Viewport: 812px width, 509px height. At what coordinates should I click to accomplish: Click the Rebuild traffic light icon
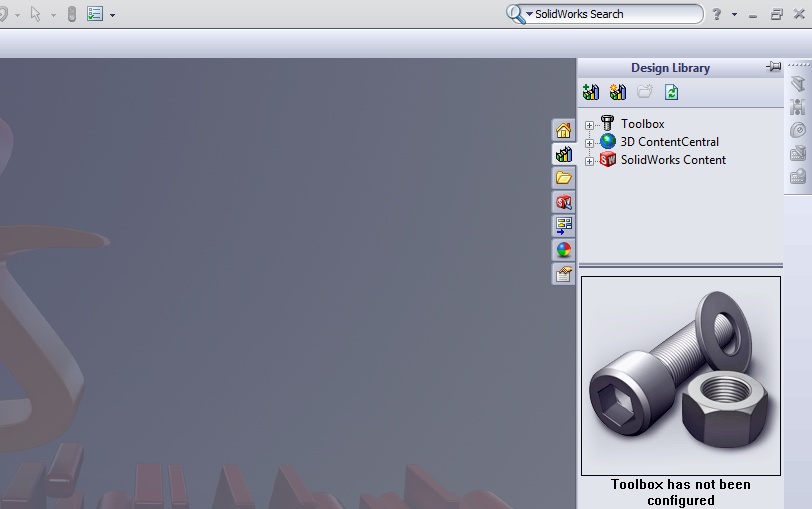(72, 14)
